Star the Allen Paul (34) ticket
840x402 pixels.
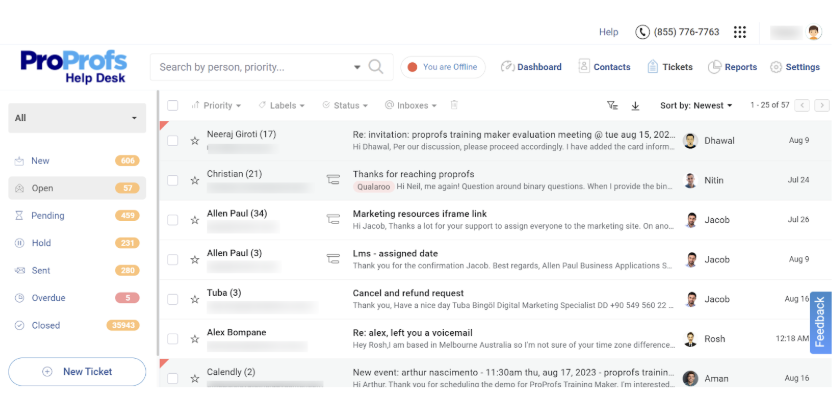(194, 220)
